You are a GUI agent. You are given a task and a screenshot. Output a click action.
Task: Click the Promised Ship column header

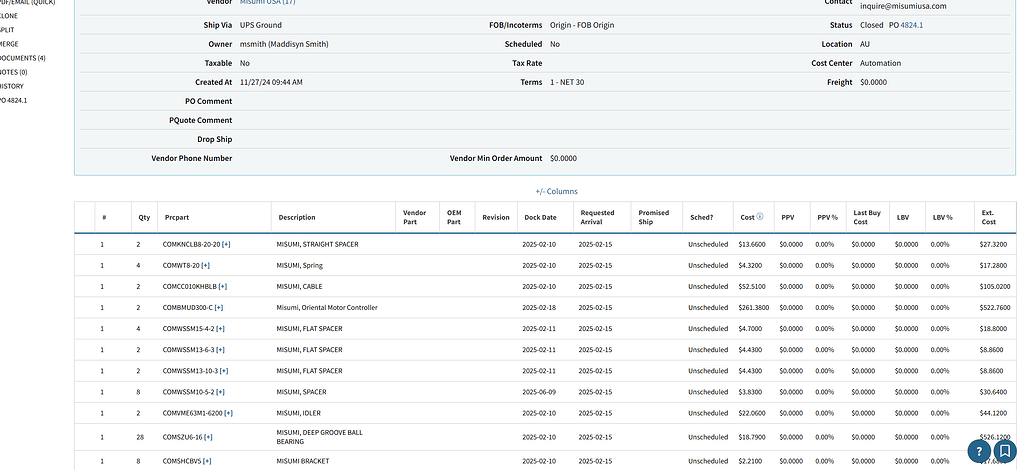[654, 217]
